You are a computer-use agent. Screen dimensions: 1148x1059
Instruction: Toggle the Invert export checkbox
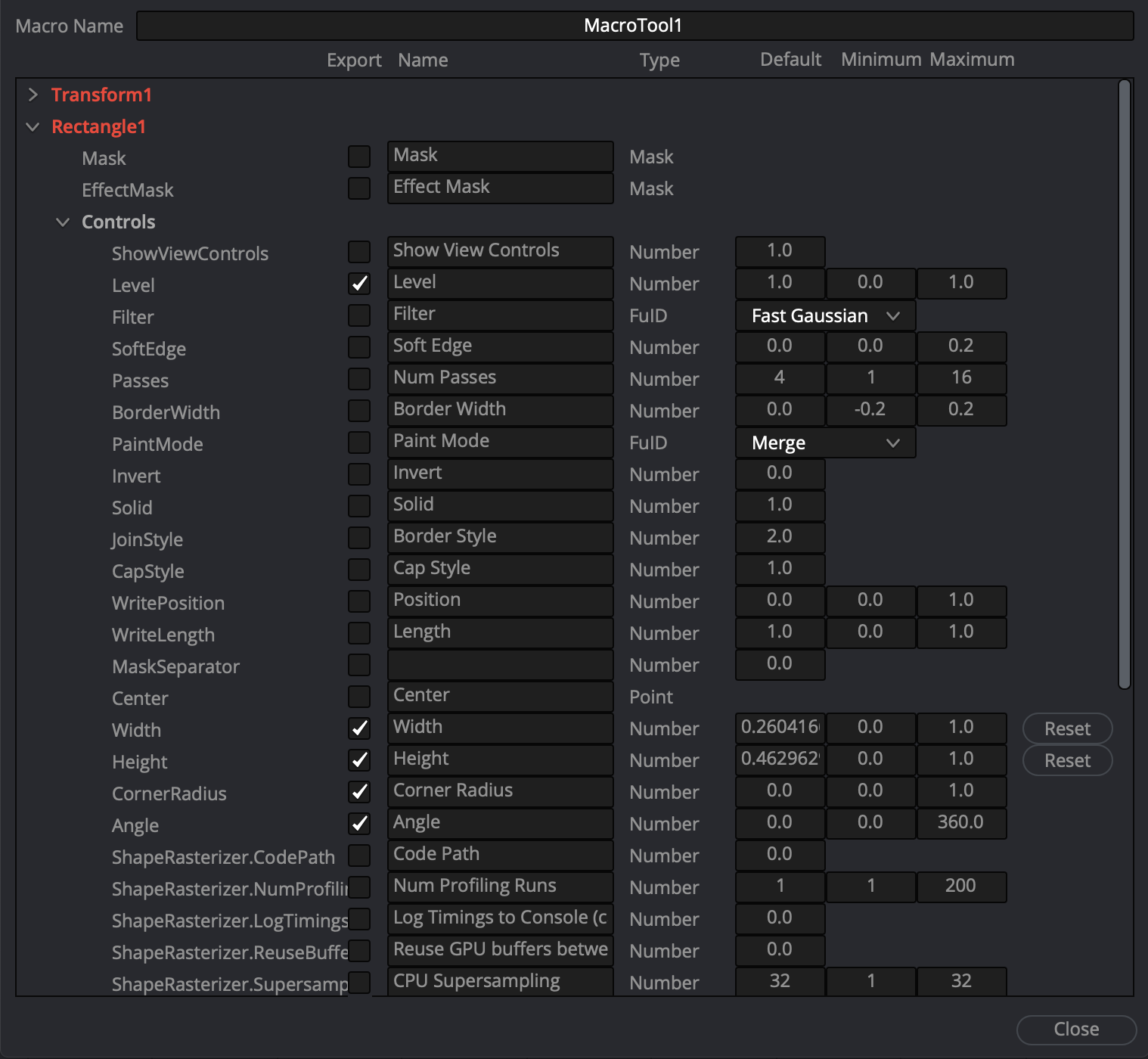[x=359, y=474]
